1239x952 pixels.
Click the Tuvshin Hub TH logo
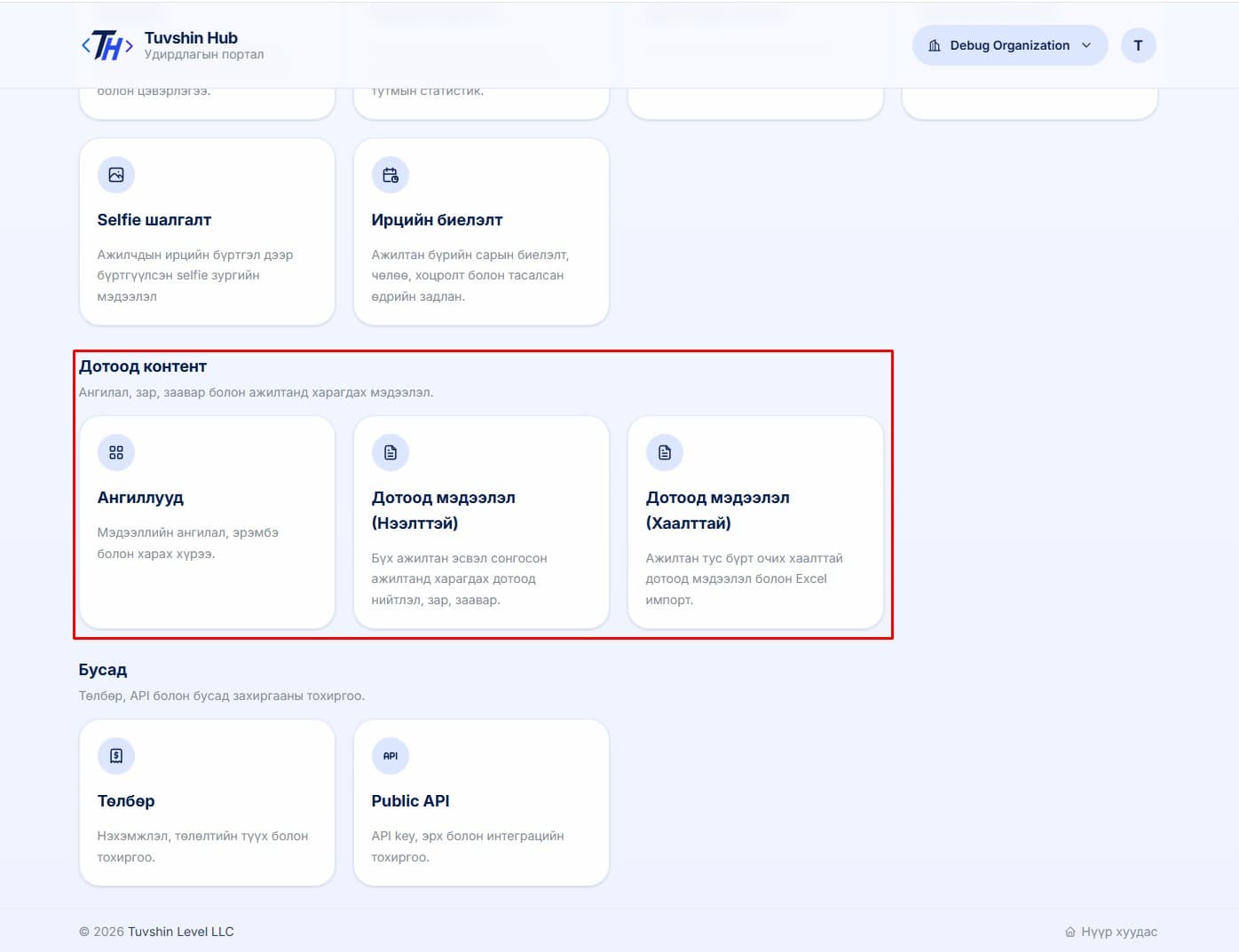pyautogui.click(x=107, y=45)
